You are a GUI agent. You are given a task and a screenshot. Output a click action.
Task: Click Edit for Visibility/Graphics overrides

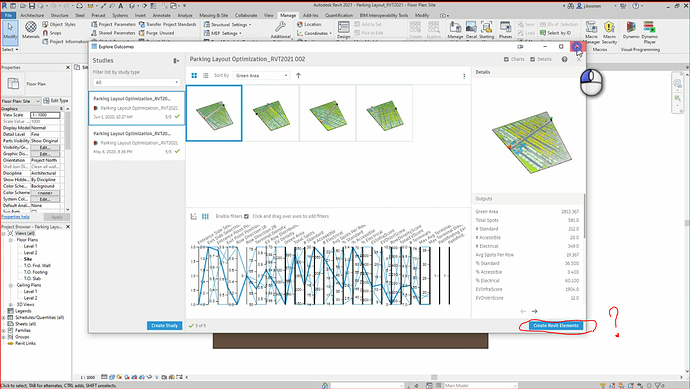44,147
